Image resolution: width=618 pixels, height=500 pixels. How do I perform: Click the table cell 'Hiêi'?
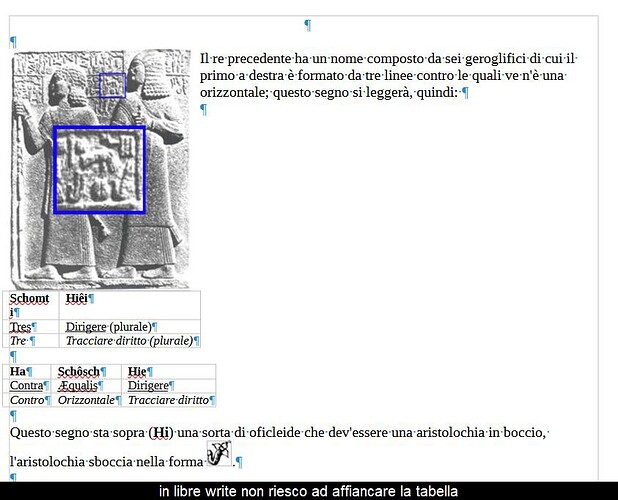(x=130, y=305)
